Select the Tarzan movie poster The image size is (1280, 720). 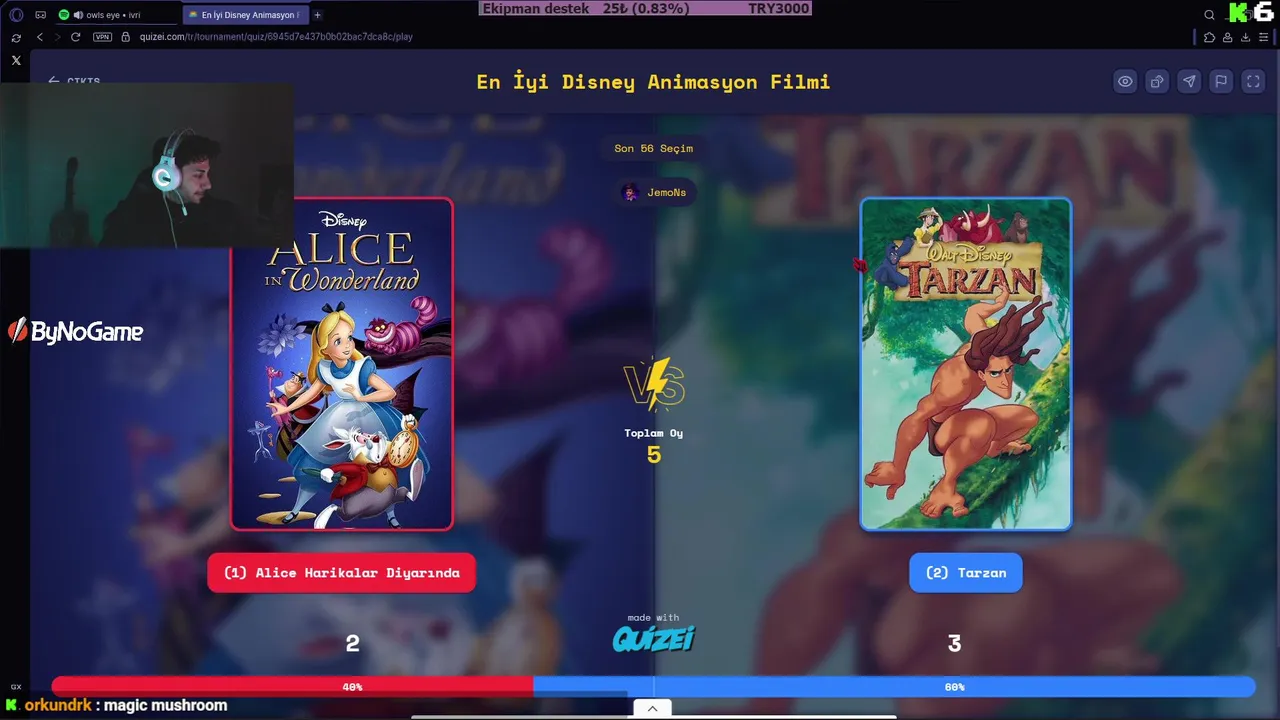[x=966, y=364]
